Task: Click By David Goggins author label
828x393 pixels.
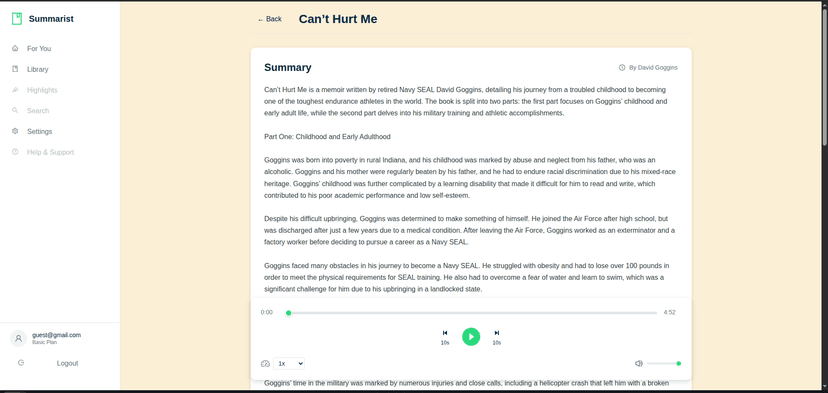Action: tap(653, 68)
